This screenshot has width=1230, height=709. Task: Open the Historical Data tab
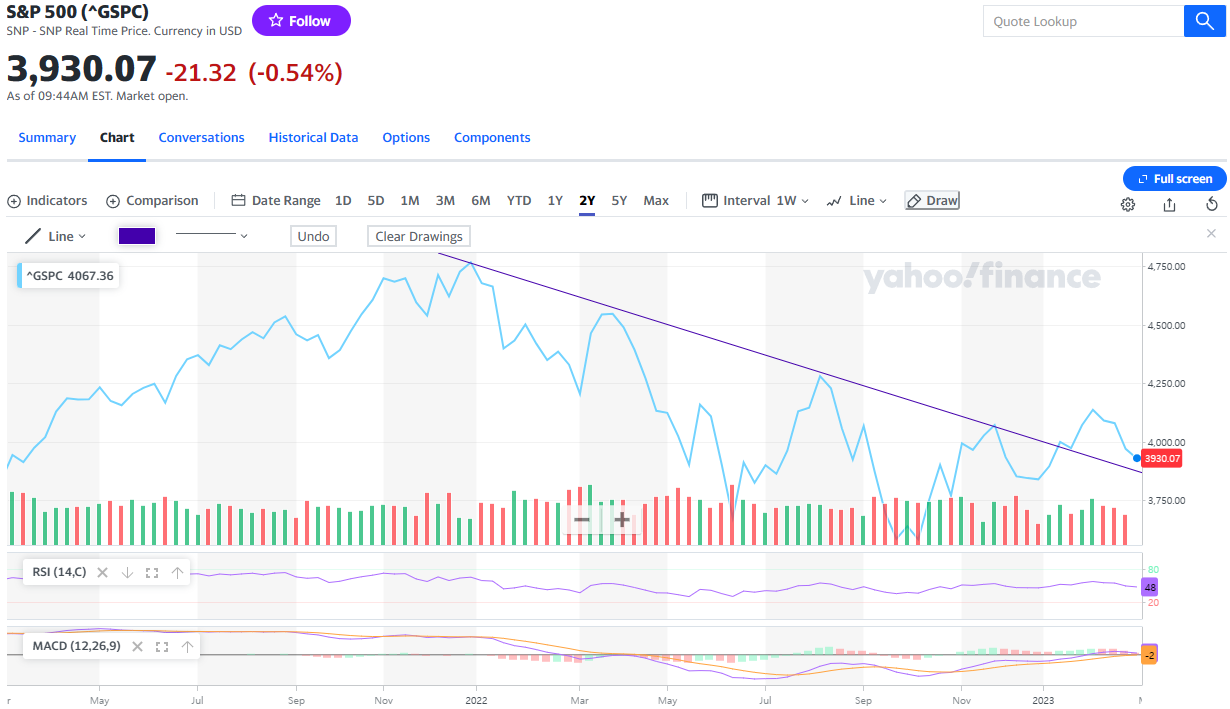[x=313, y=137]
